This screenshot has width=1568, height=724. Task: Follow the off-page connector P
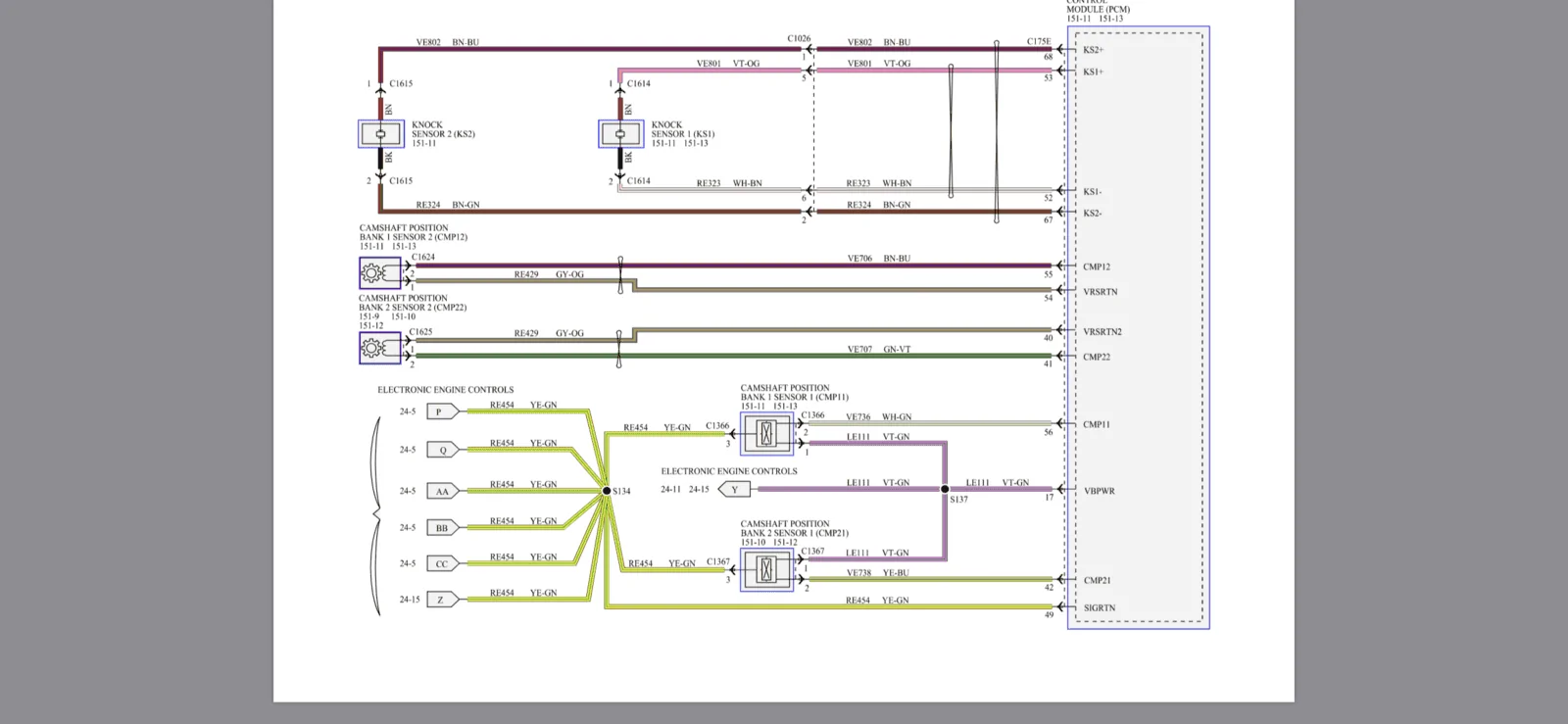click(443, 411)
